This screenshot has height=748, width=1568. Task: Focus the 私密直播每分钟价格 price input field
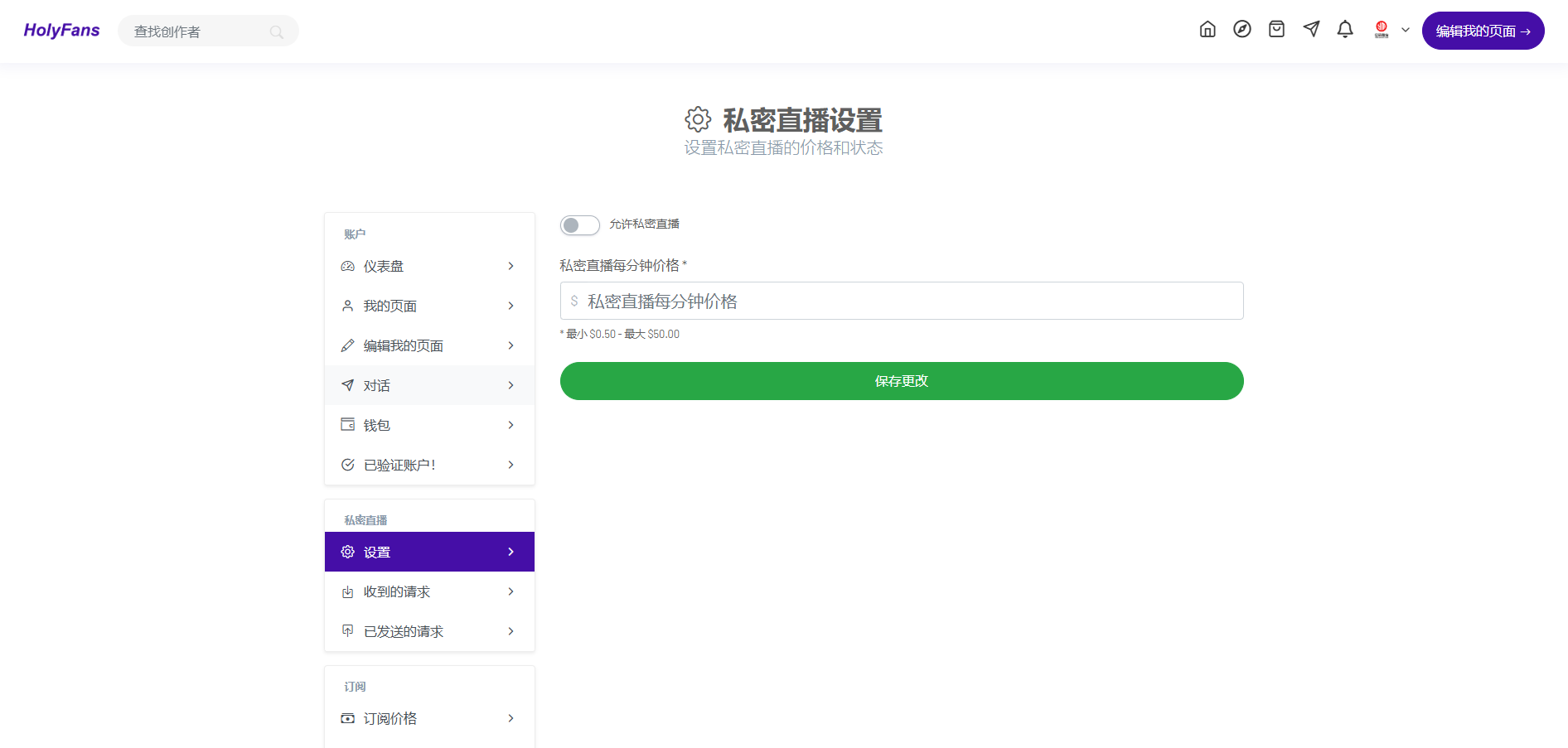pyautogui.click(x=901, y=301)
